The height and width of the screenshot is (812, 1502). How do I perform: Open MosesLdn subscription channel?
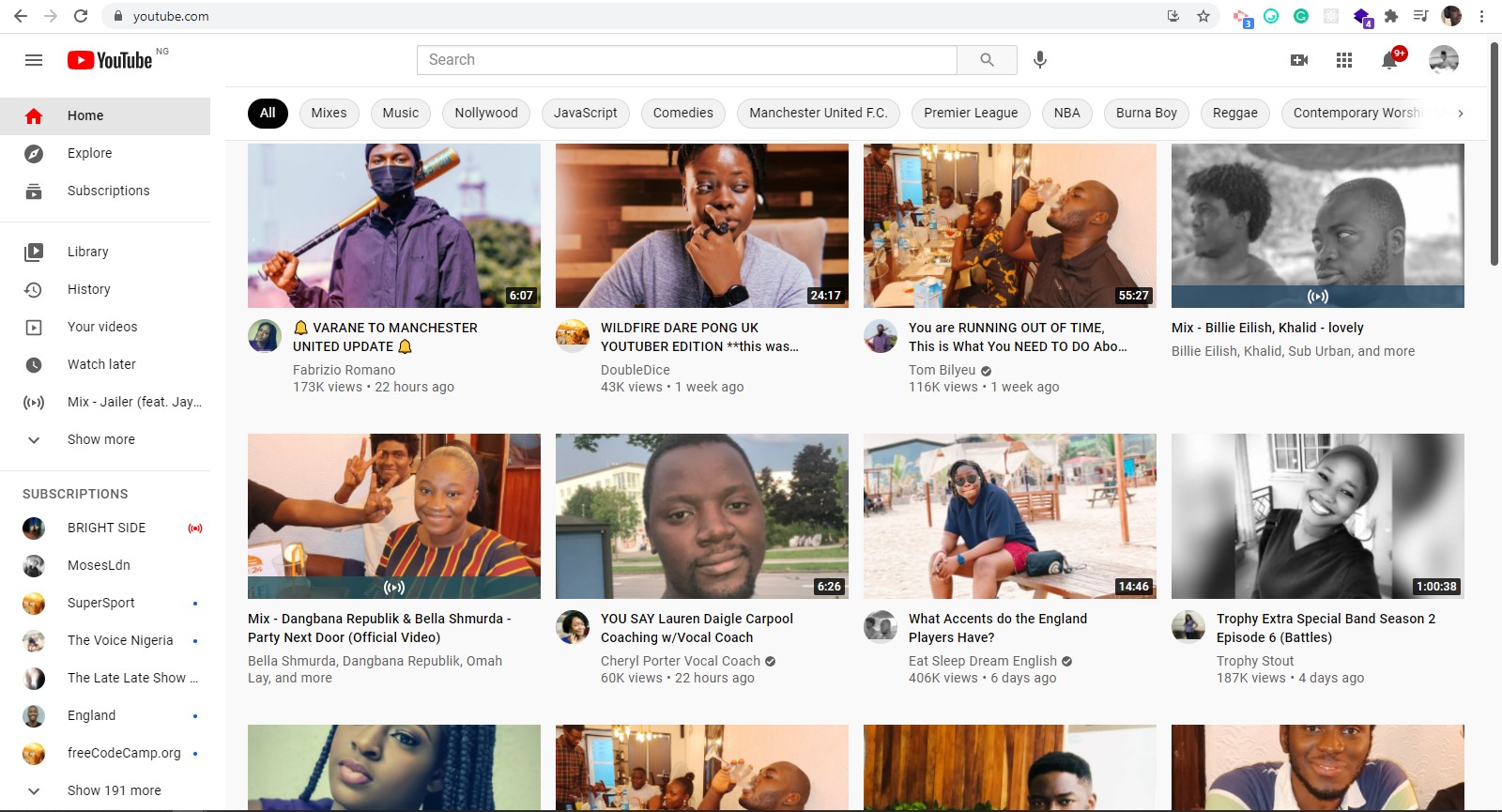[x=105, y=565]
